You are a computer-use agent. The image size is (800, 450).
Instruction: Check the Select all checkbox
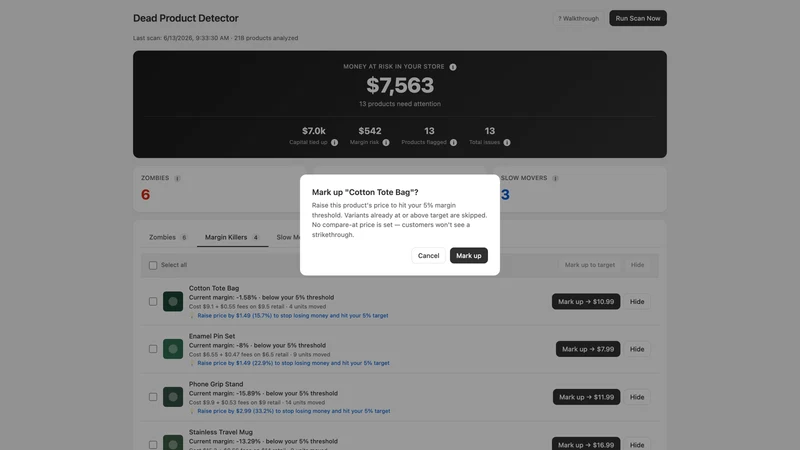[153, 265]
